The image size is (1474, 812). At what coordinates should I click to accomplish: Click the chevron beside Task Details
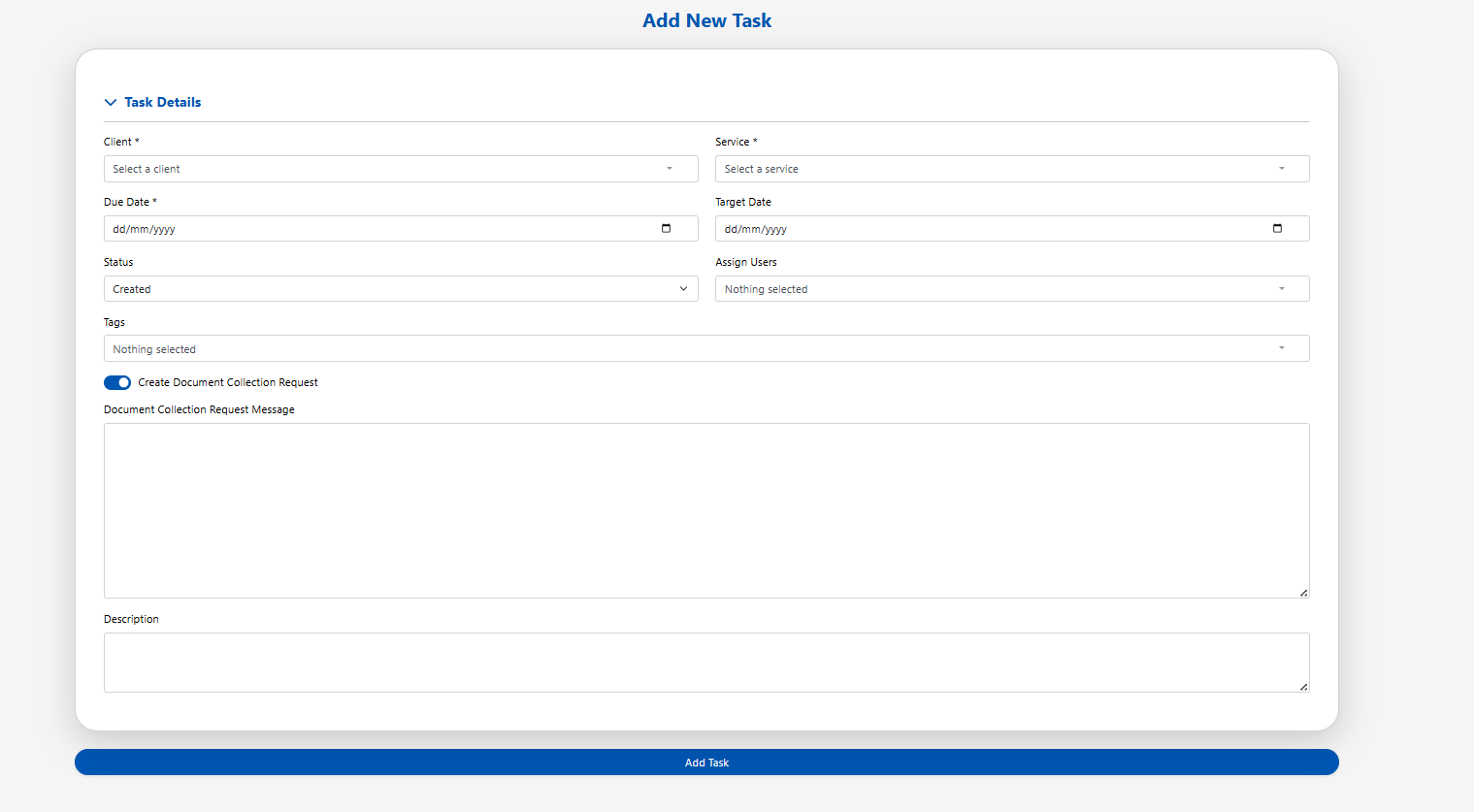[110, 102]
